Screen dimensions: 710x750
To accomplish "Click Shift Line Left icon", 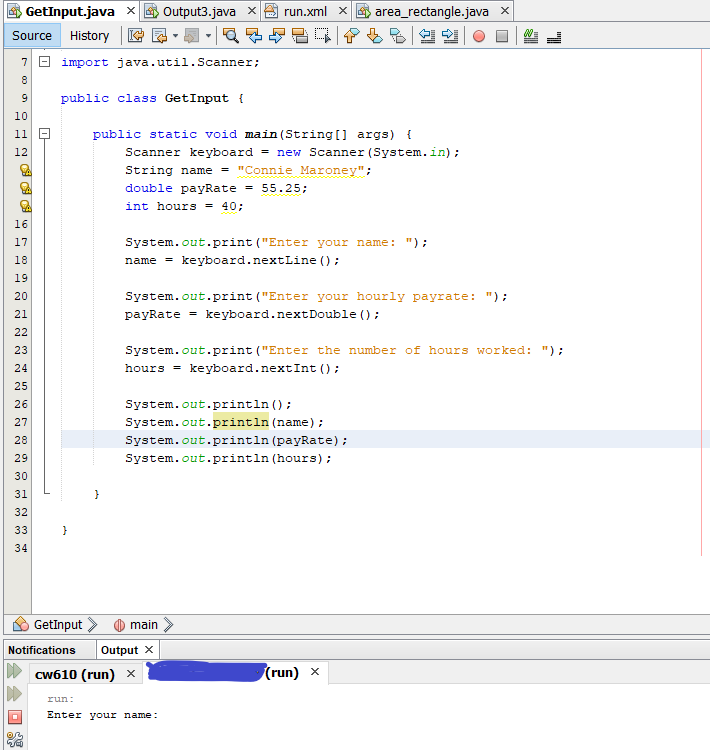I will [x=427, y=36].
